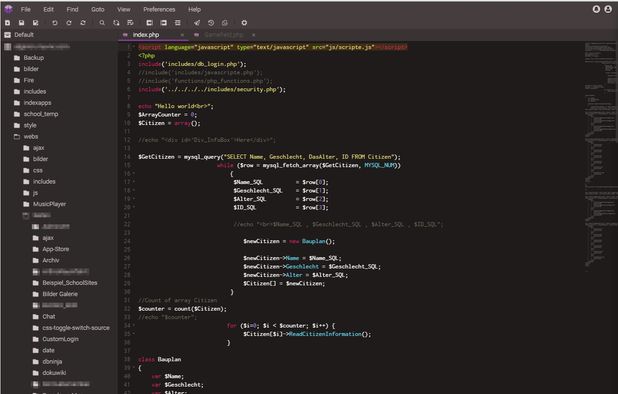The width and height of the screenshot is (618, 394).
Task: Click the save file toolbar icon
Action: click(x=21, y=23)
